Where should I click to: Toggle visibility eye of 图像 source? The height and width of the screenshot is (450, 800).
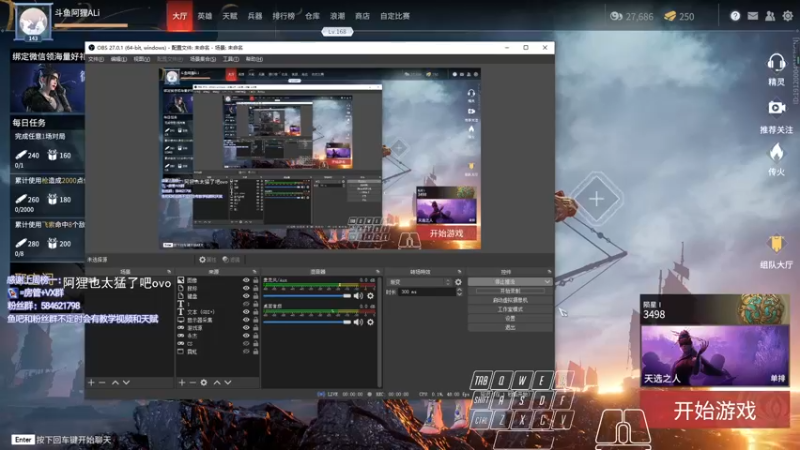pos(246,281)
